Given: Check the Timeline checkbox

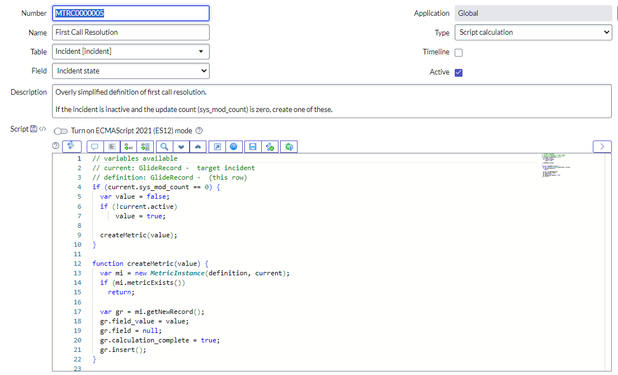Looking at the screenshot, I should tap(458, 52).
